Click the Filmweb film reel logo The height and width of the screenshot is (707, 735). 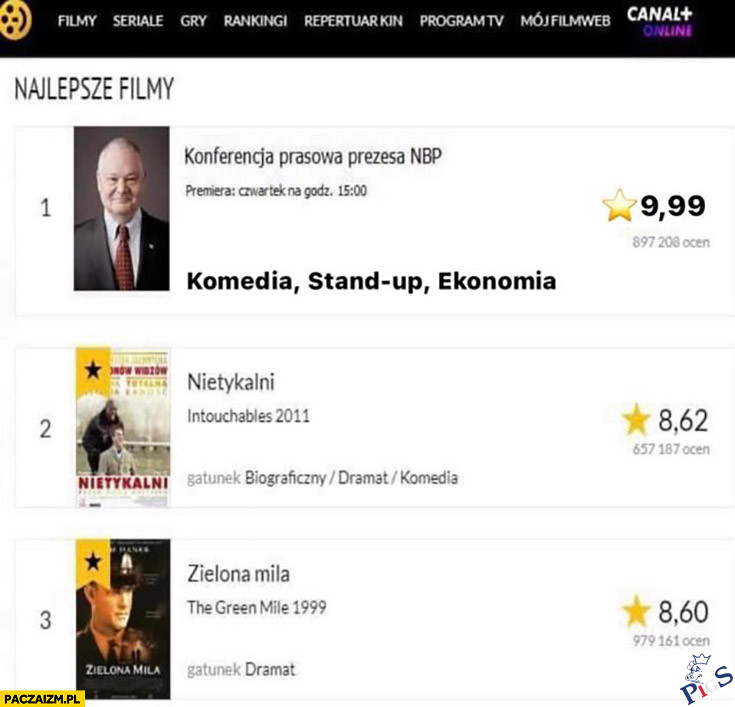click(14, 21)
